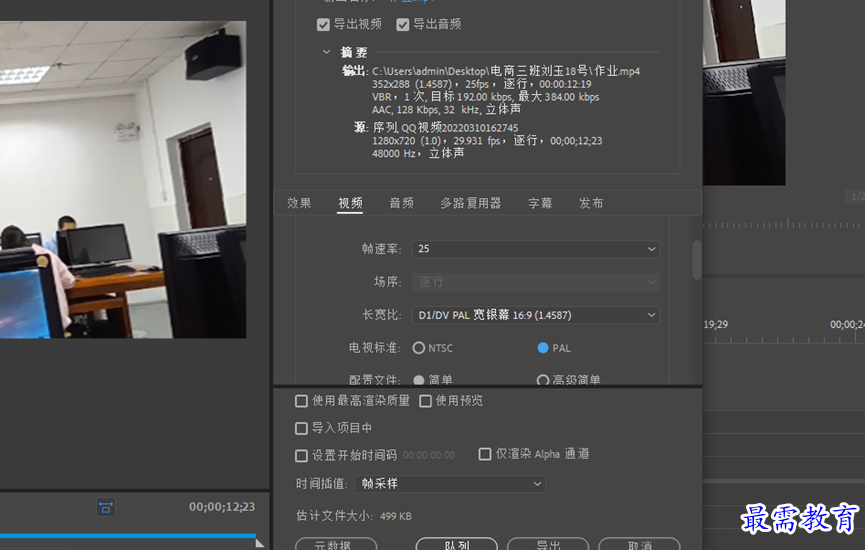Open the 发布 tab
The width and height of the screenshot is (865, 550).
[591, 203]
